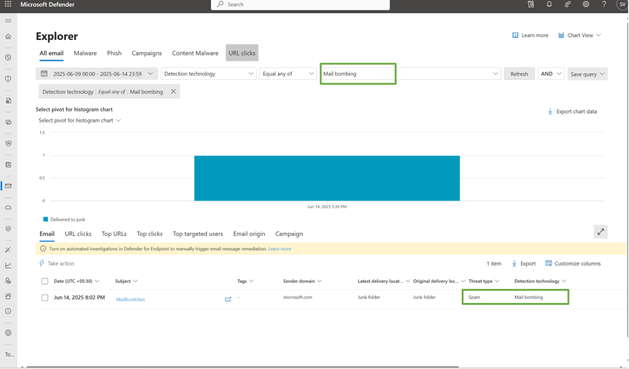Open the wrench tools icon in sidebar
Screen dimensions: 629x369
(x=8, y=250)
